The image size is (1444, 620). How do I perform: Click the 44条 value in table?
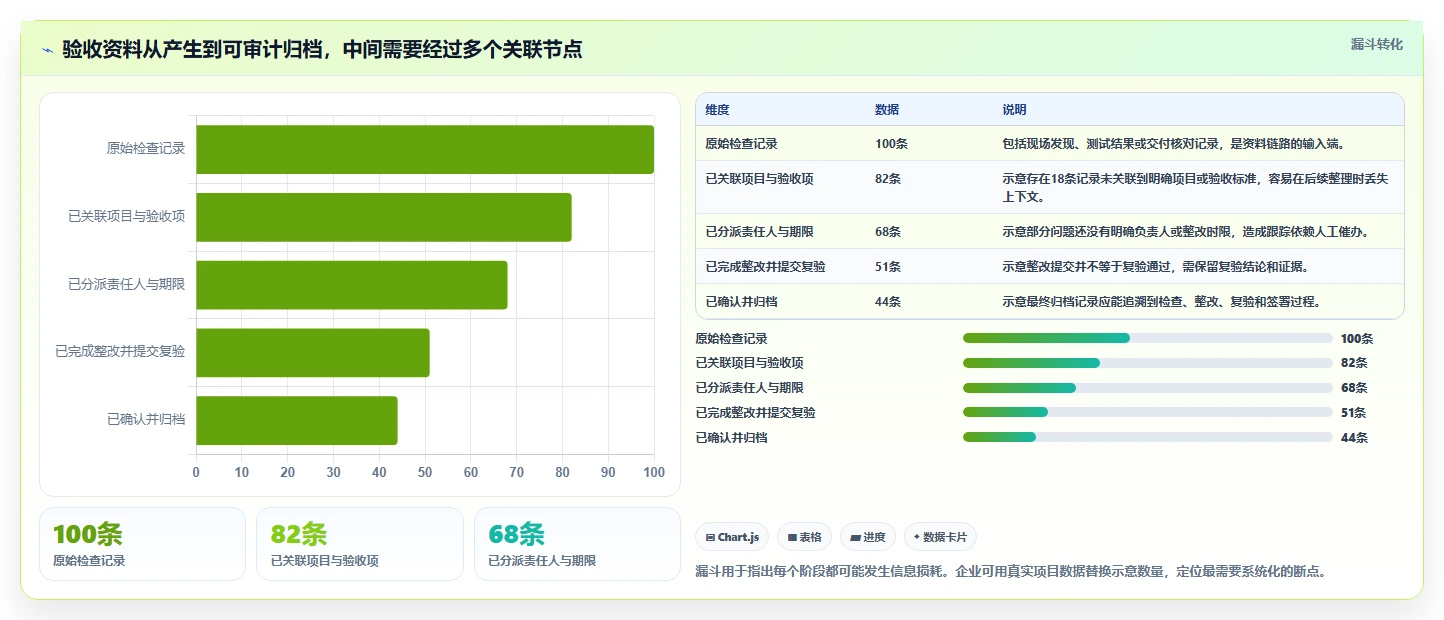click(x=888, y=302)
